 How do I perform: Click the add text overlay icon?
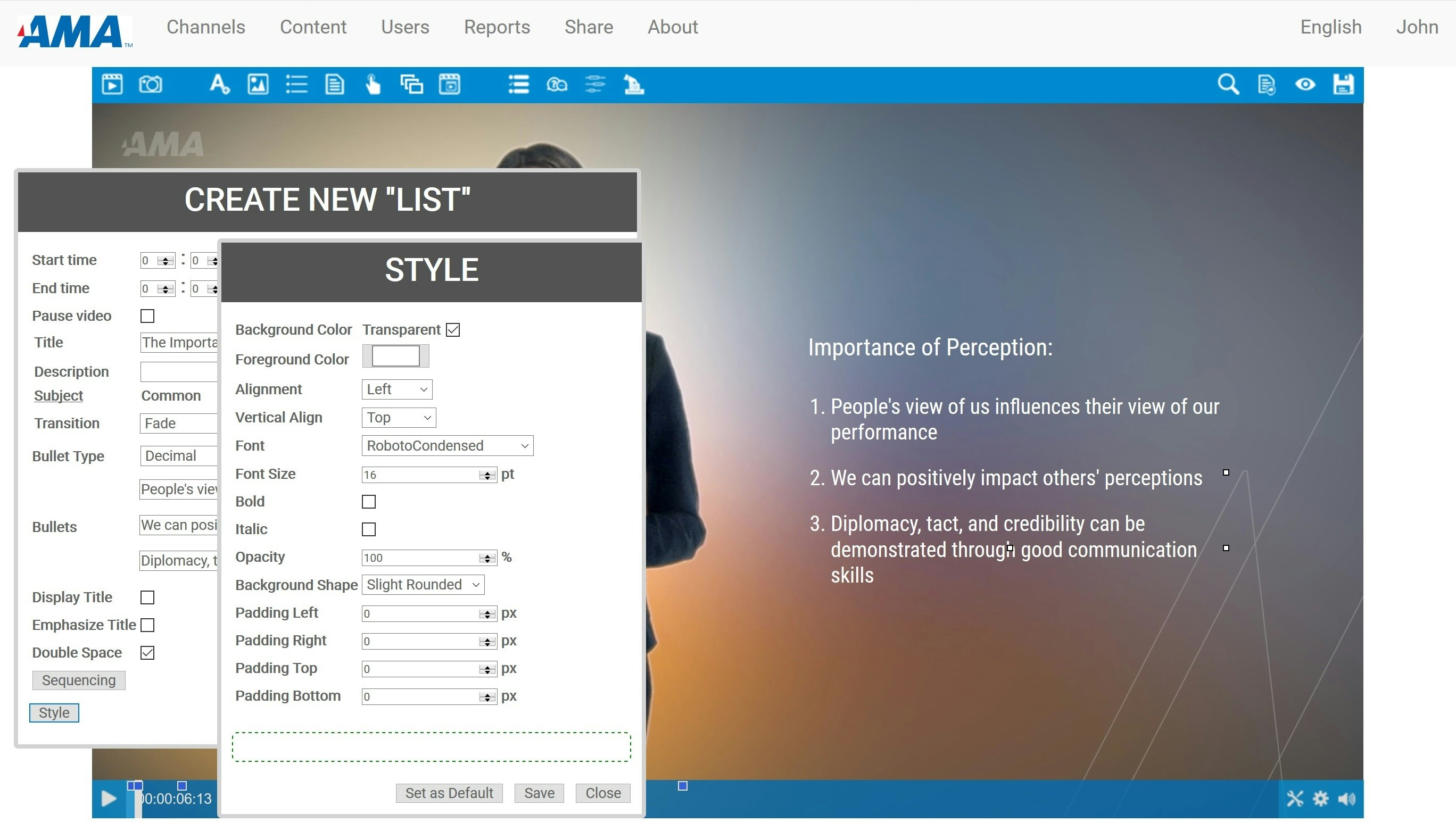pos(219,85)
